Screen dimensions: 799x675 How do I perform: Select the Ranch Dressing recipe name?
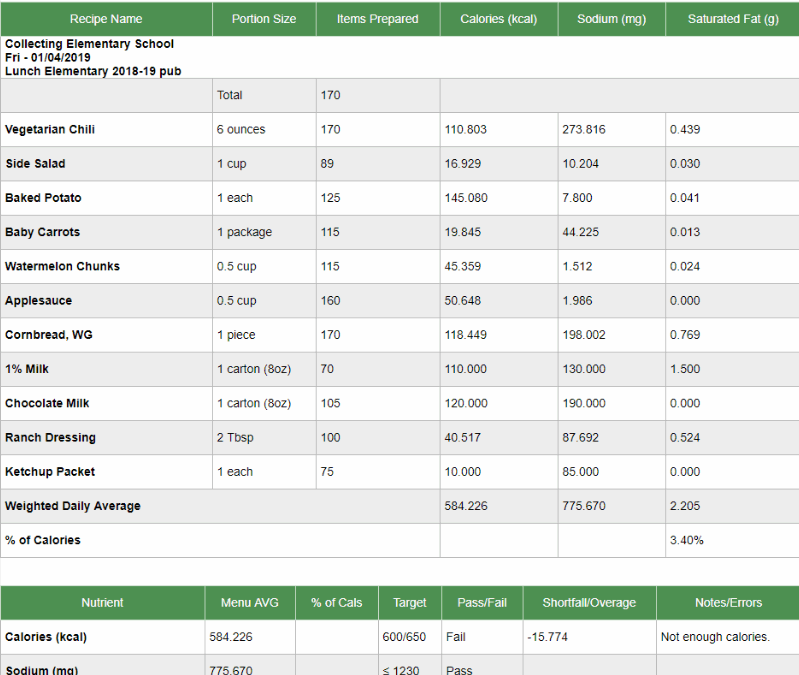coord(50,437)
